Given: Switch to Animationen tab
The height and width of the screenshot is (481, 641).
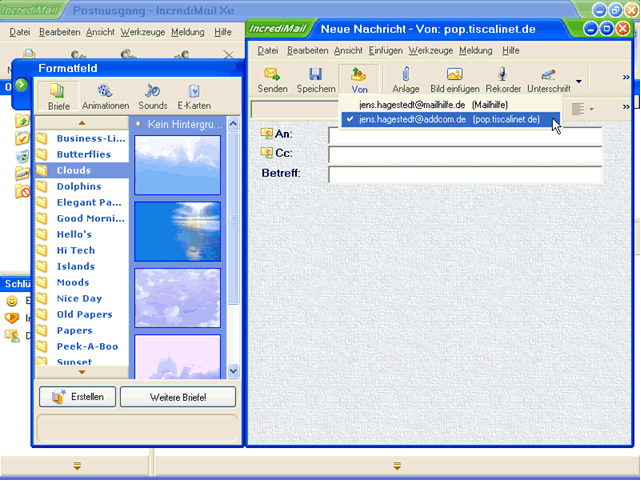Looking at the screenshot, I should click(105, 96).
